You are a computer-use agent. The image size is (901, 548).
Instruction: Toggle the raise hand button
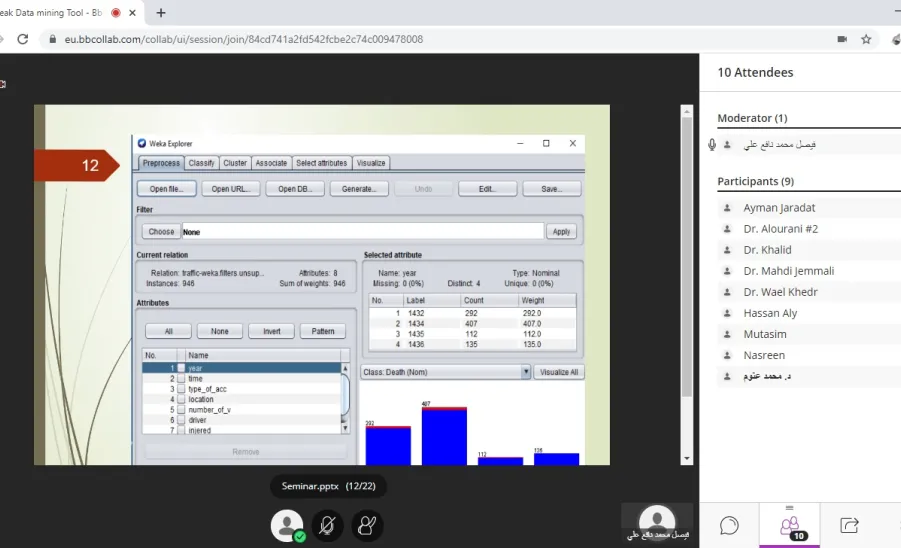coord(367,525)
